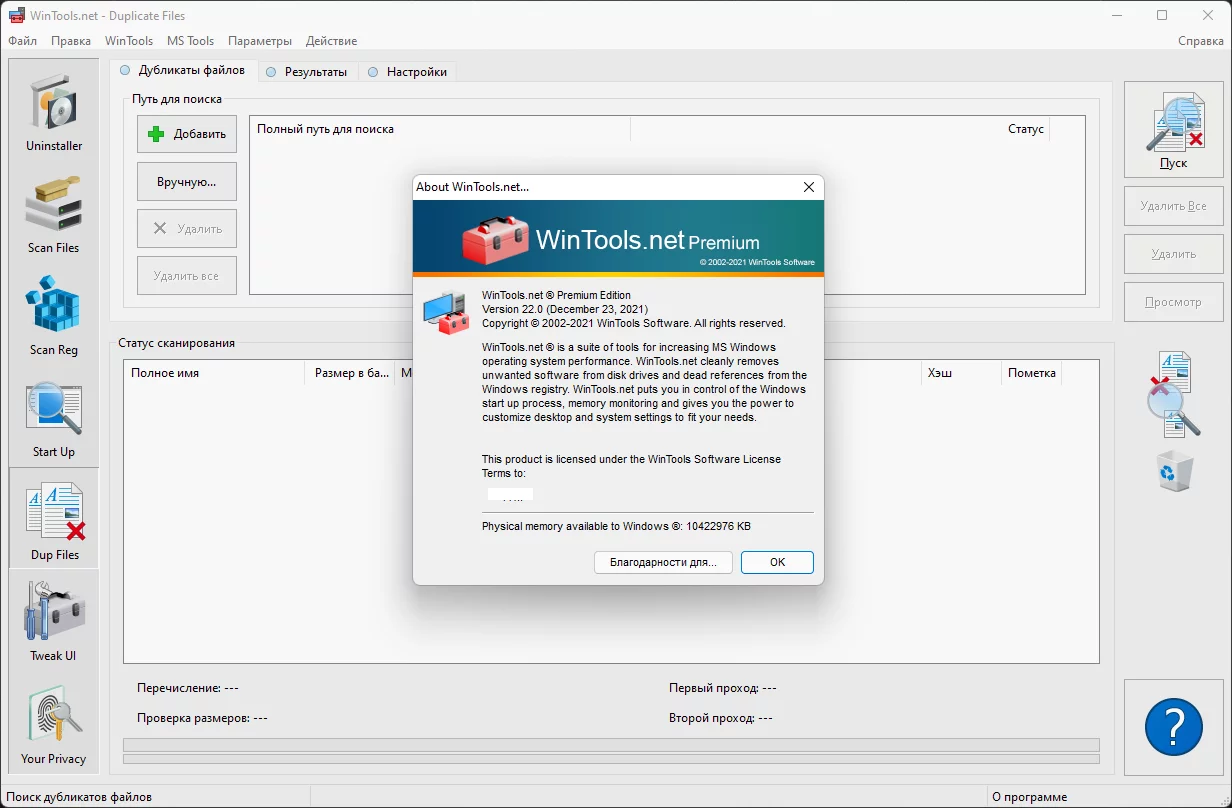The width and height of the screenshot is (1232, 808).
Task: Click the WinTools.net app icon in title bar
Action: pyautogui.click(x=16, y=16)
